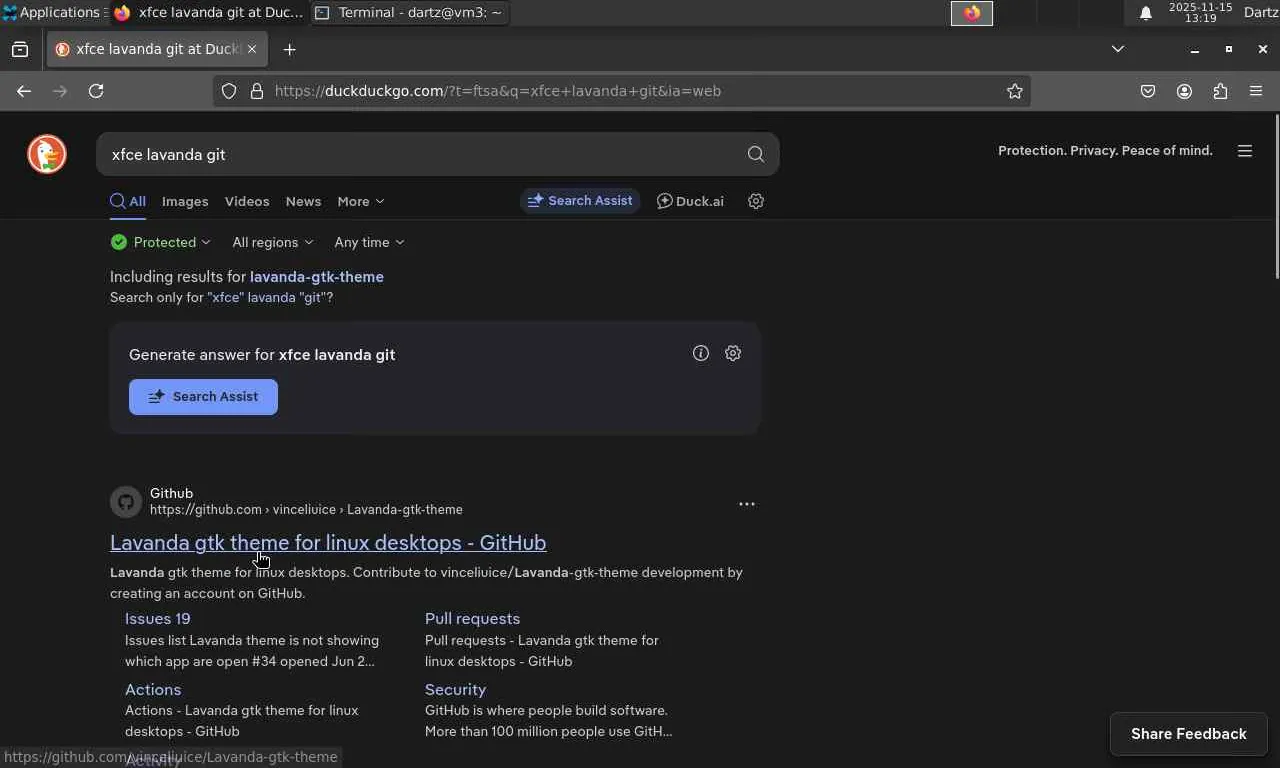The width and height of the screenshot is (1280, 768).
Task: Expand the More search categories dropdown
Action: click(x=361, y=201)
